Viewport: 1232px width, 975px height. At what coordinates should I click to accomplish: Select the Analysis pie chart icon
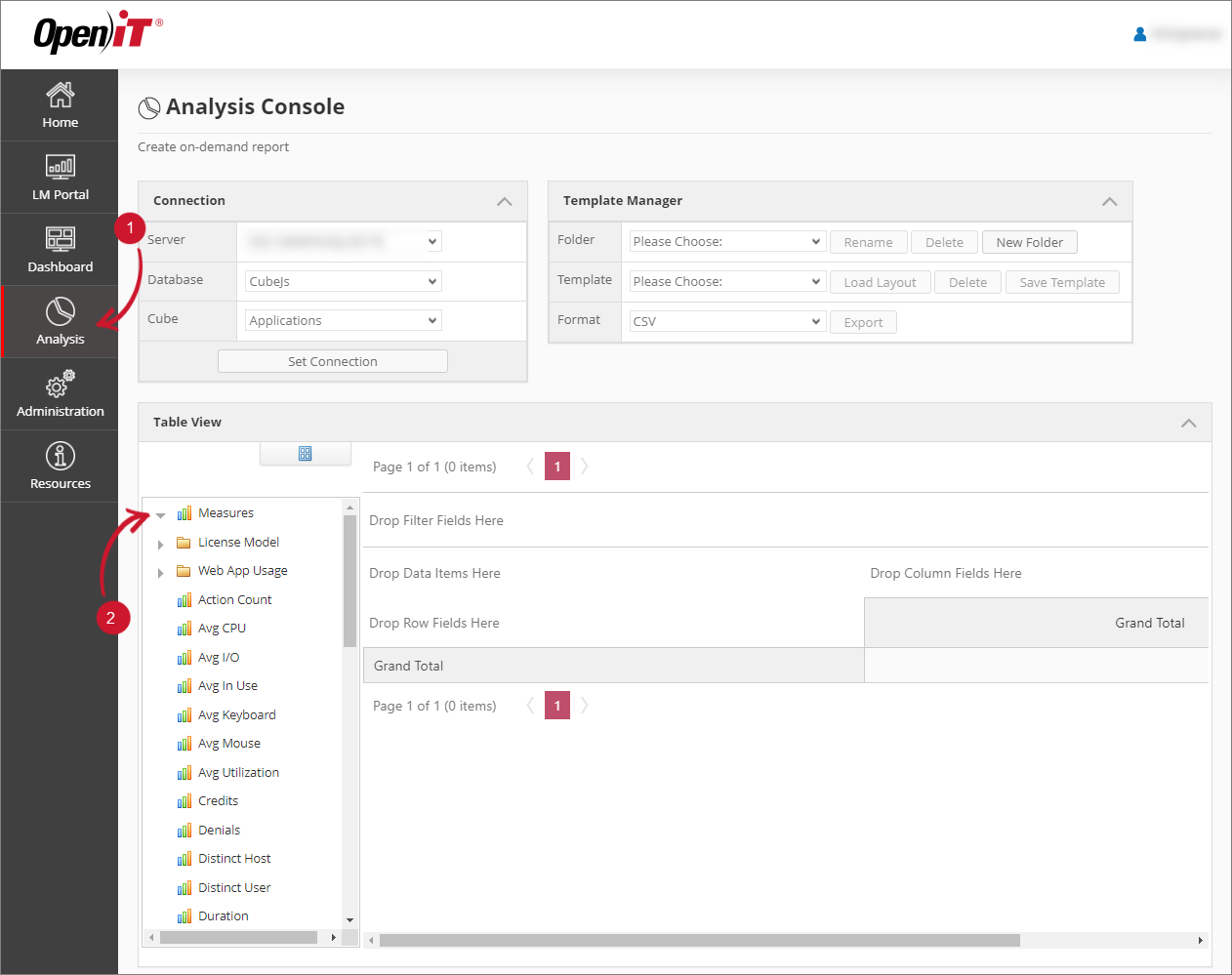(60, 312)
